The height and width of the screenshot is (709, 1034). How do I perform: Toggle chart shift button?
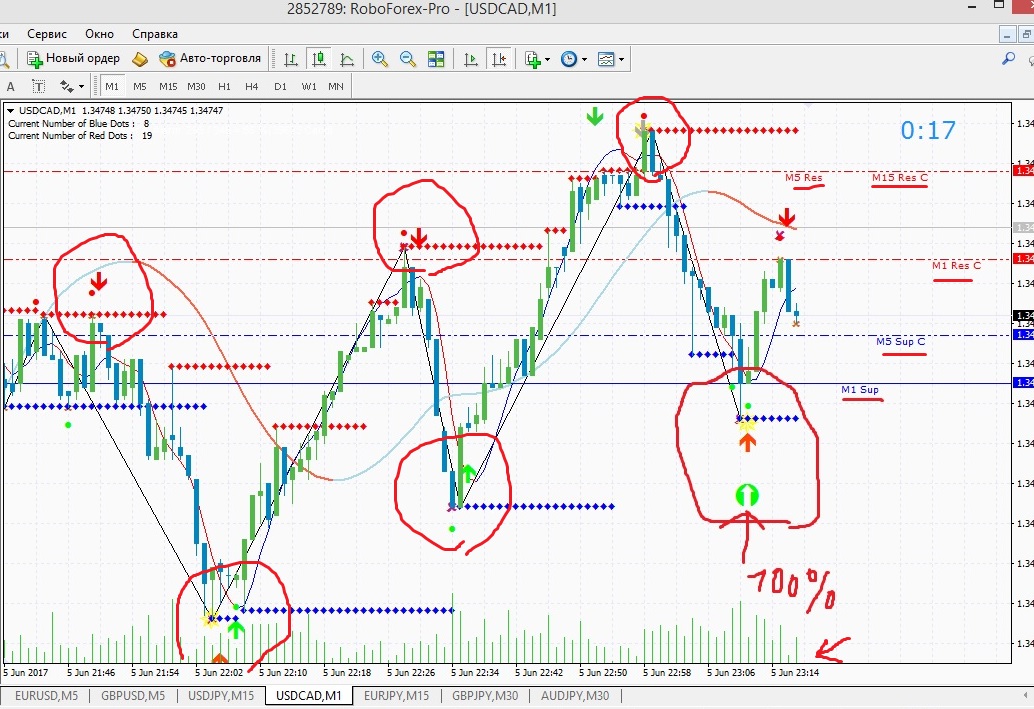[499, 59]
